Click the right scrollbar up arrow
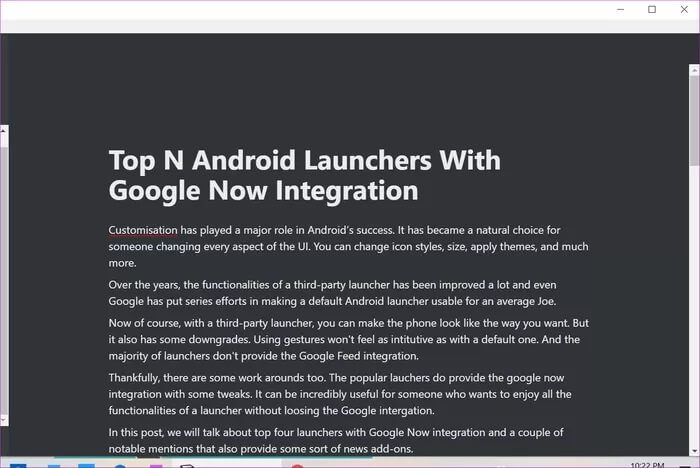 coord(694,70)
